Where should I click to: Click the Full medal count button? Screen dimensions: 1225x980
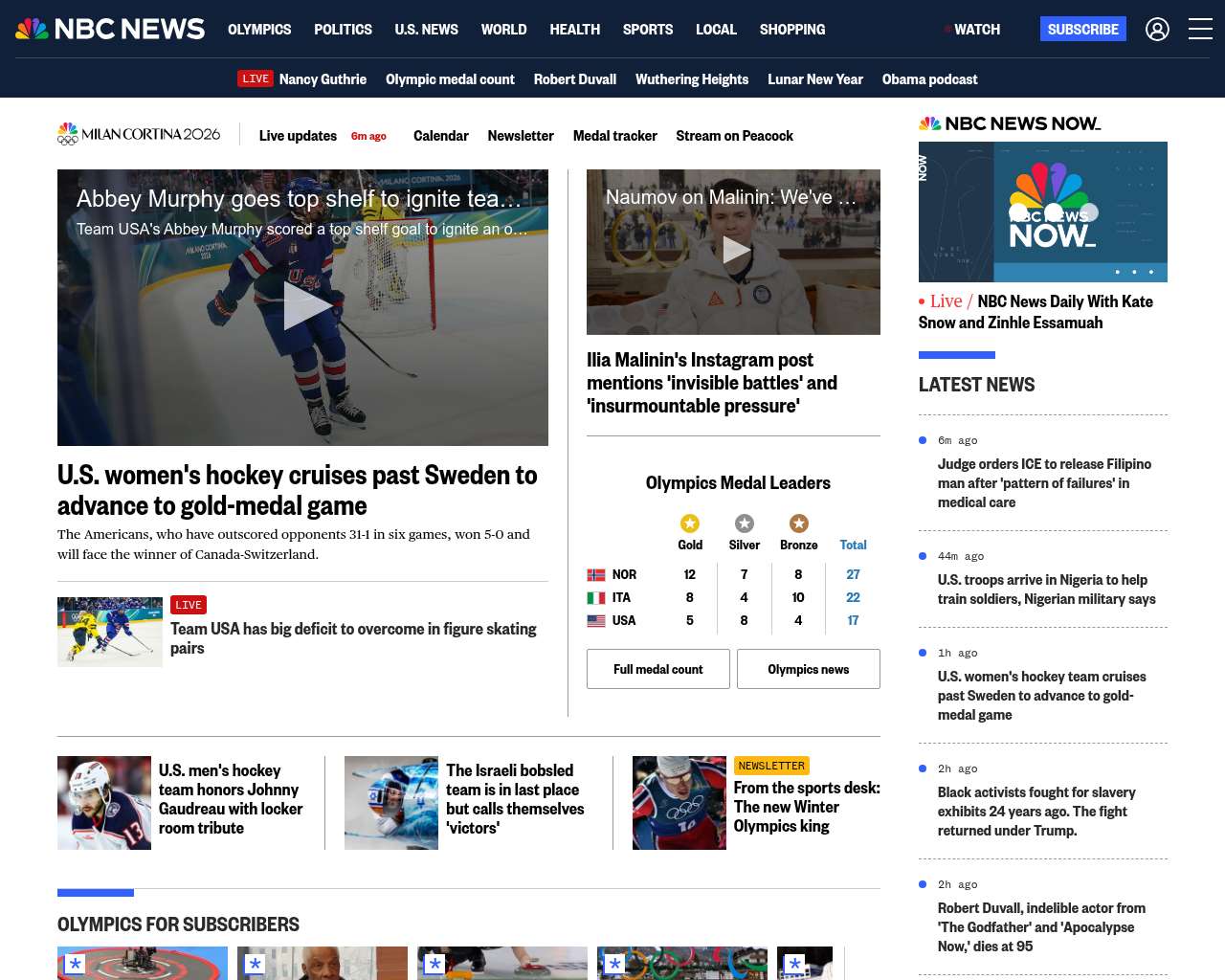click(x=658, y=669)
